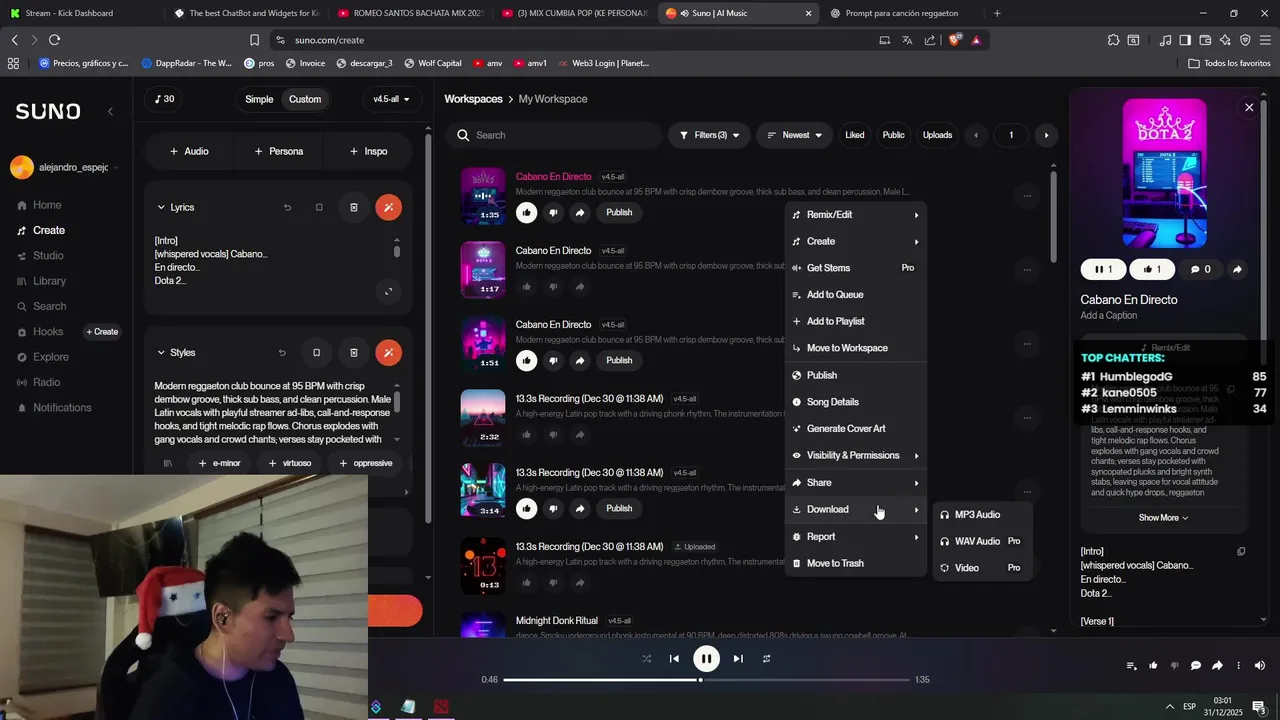Open the Remix/Edit submenu

pyautogui.click(x=855, y=215)
